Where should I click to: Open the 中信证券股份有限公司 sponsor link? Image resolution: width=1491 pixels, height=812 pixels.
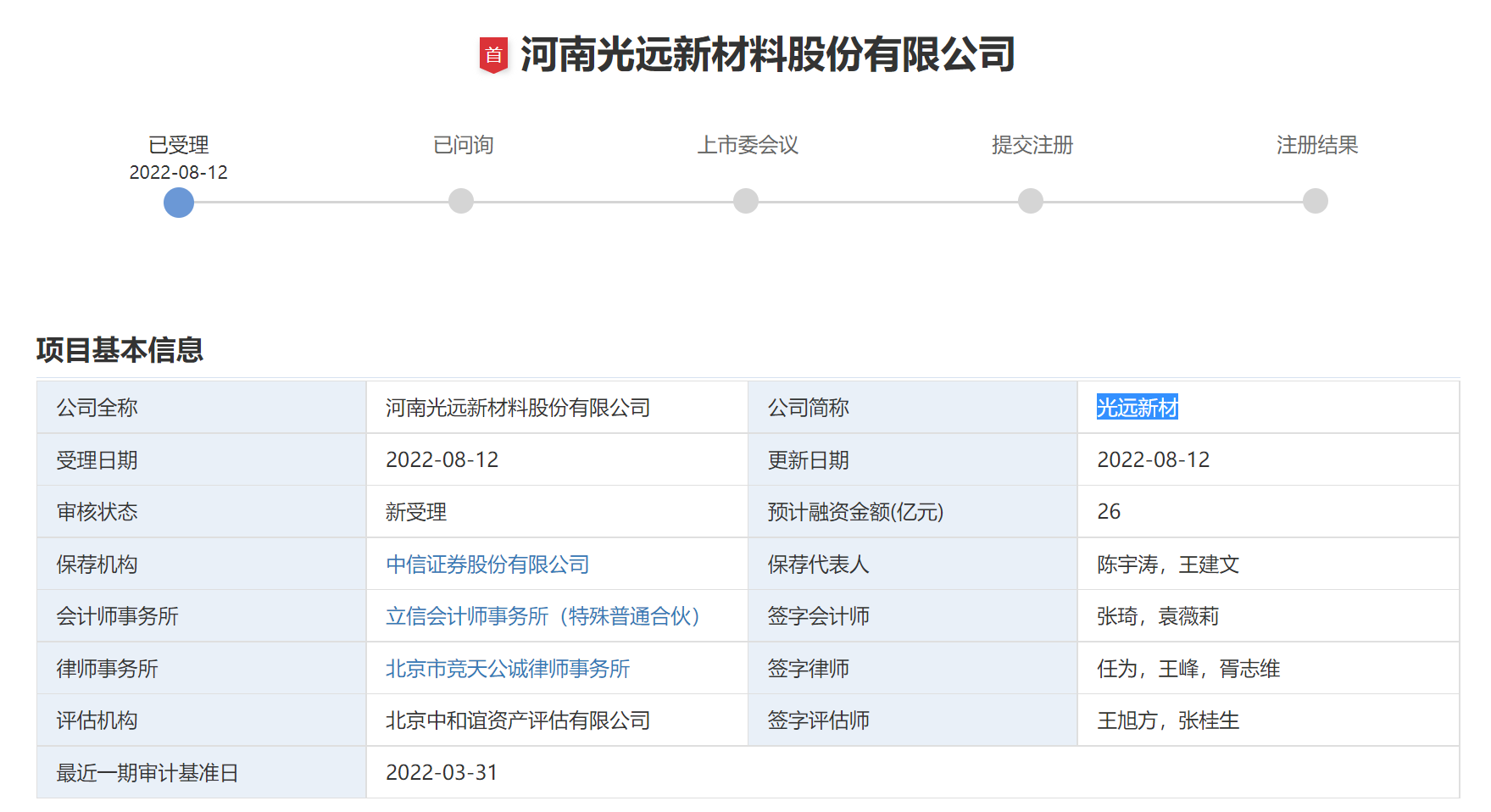click(487, 565)
